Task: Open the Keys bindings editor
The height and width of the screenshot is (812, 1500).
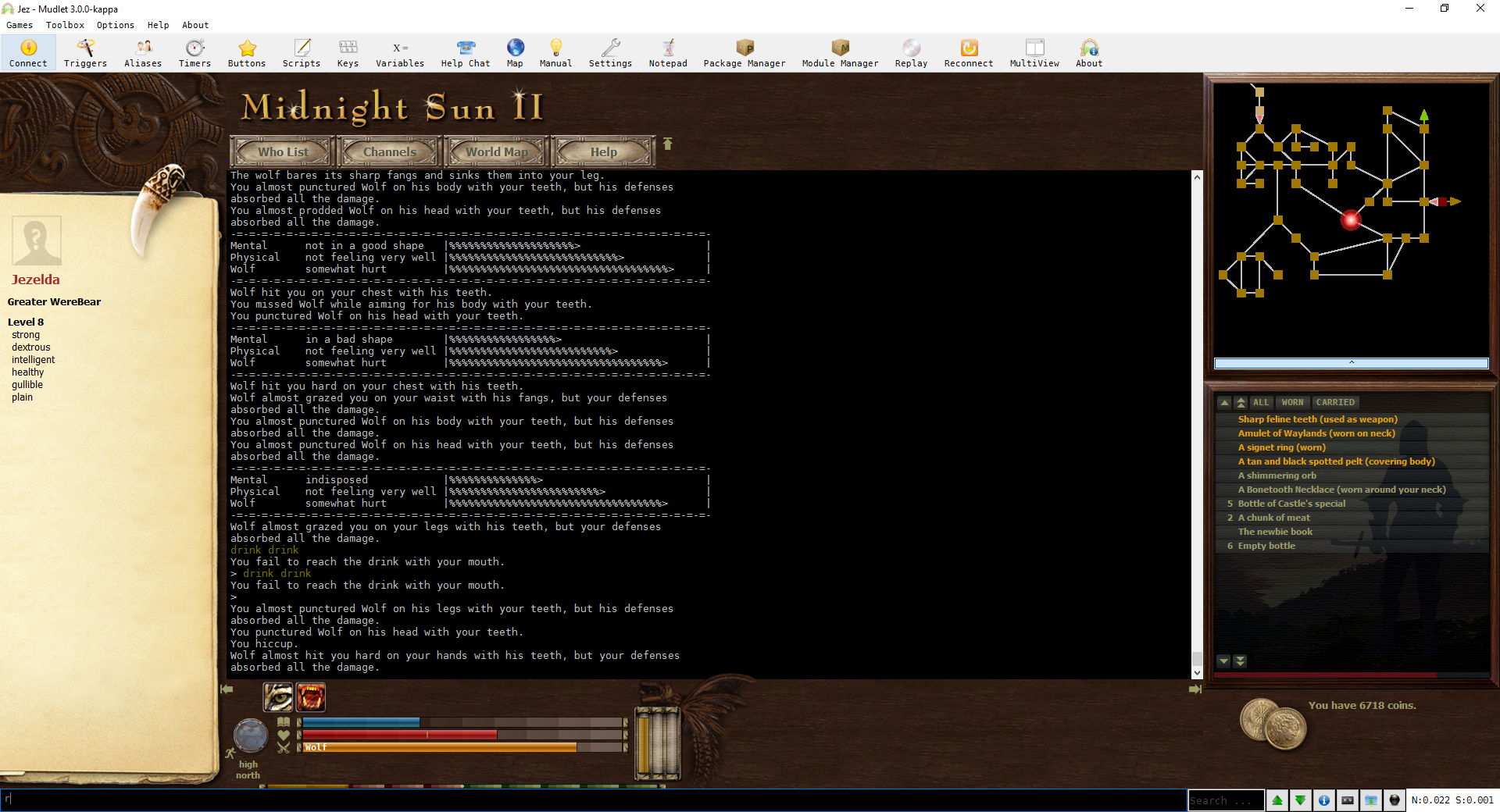Action: tap(348, 53)
